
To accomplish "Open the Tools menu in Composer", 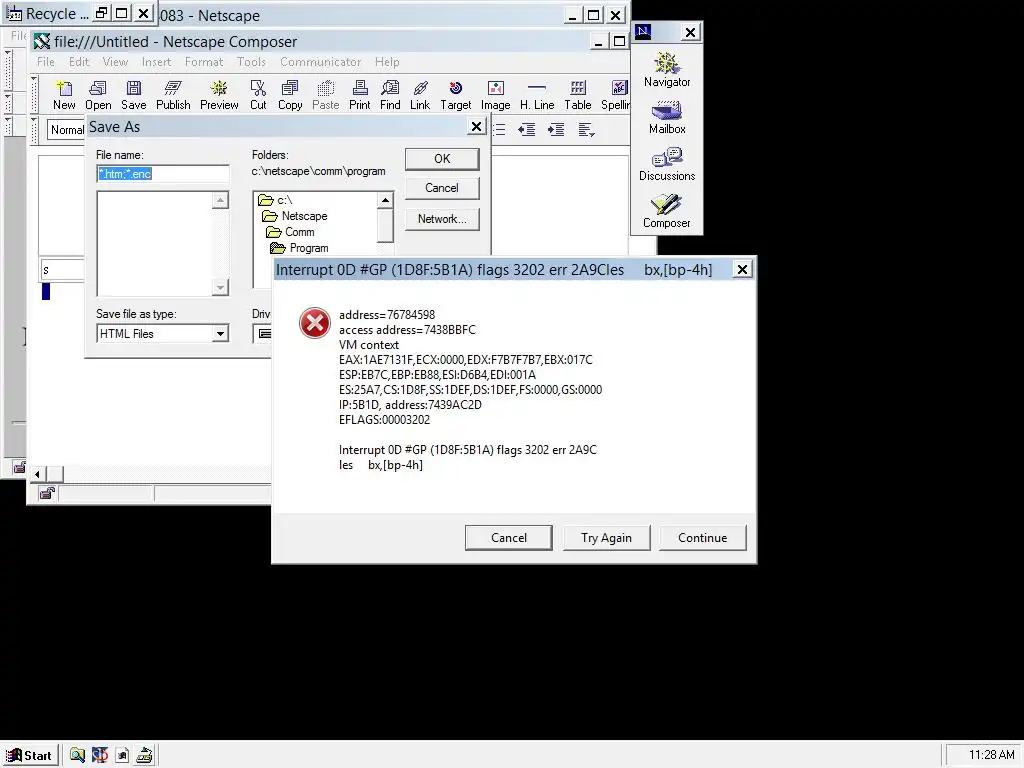I will click(x=251, y=62).
